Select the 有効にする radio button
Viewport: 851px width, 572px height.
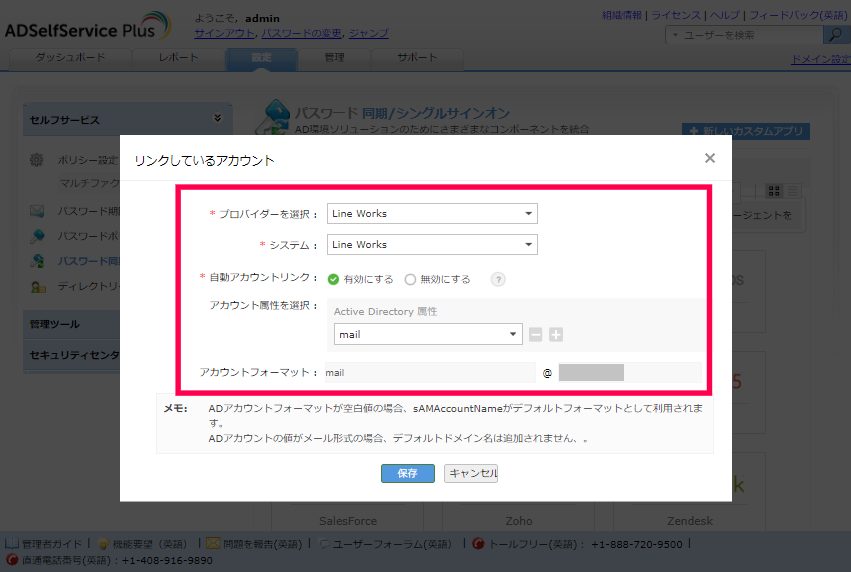pyautogui.click(x=333, y=279)
